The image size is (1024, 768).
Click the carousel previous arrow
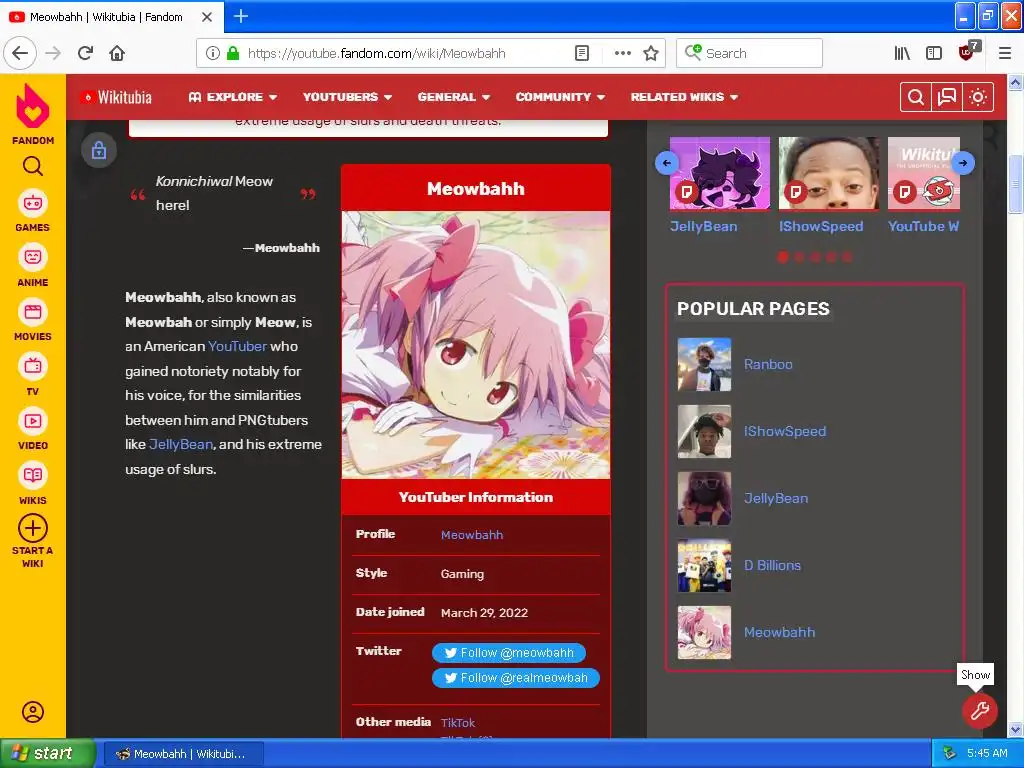click(x=666, y=163)
